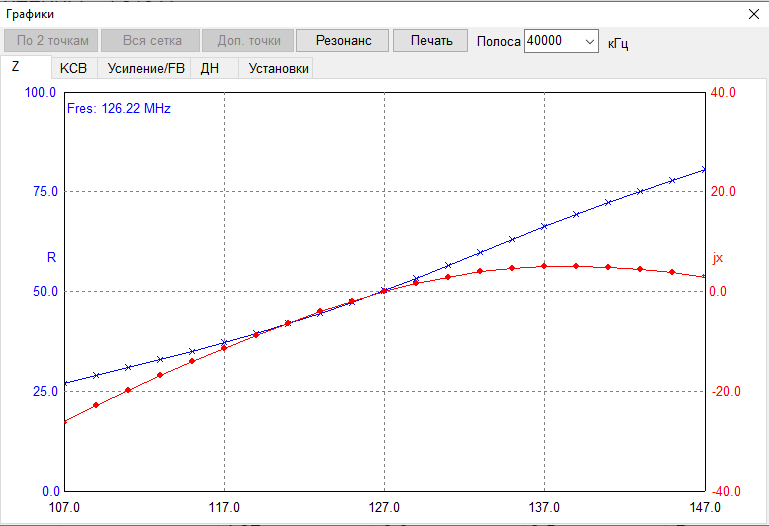Open the Полоса dropdown arrow
Image resolution: width=769 pixels, height=526 pixels.
click(590, 41)
